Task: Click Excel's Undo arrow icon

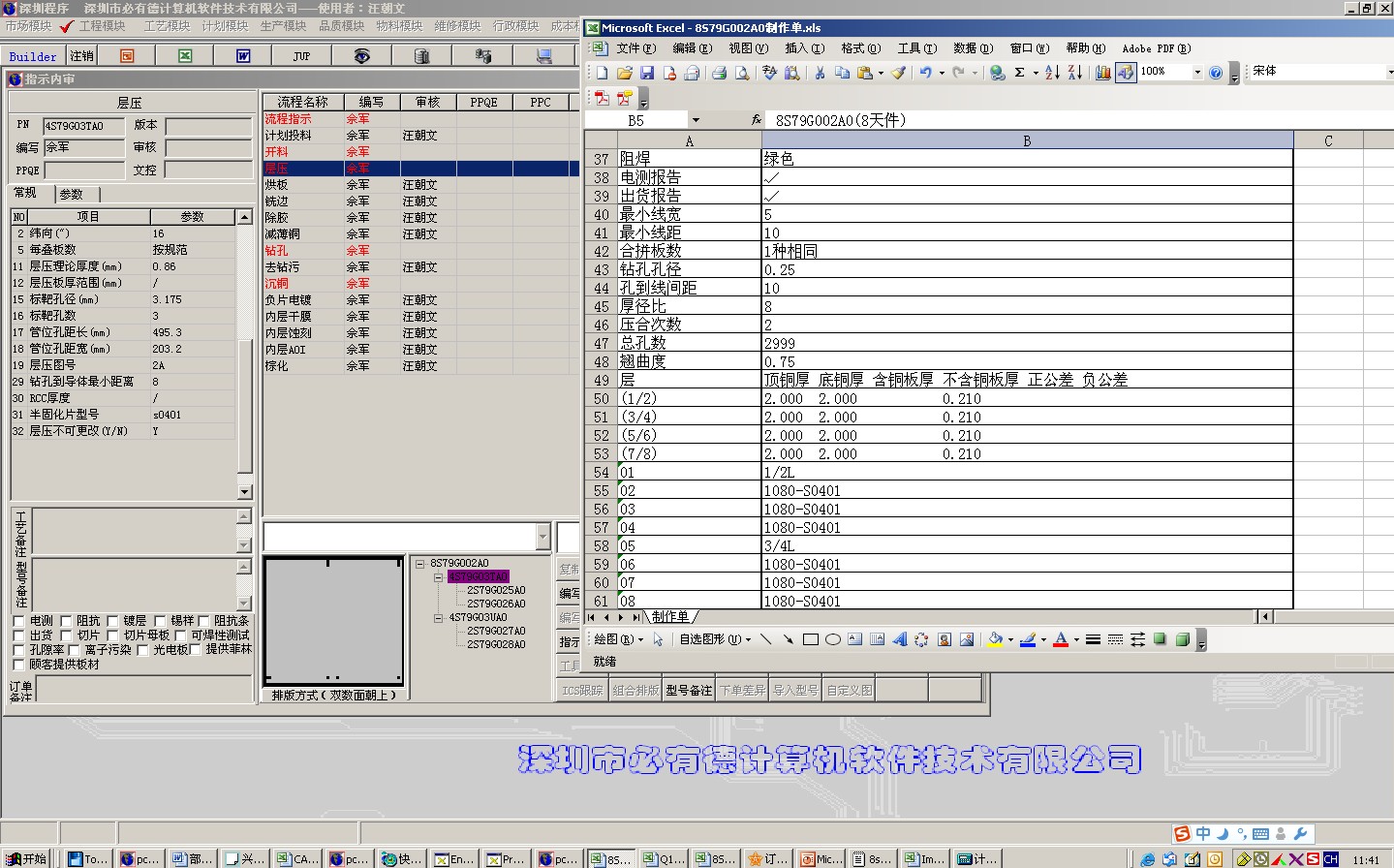Action: tap(925, 72)
